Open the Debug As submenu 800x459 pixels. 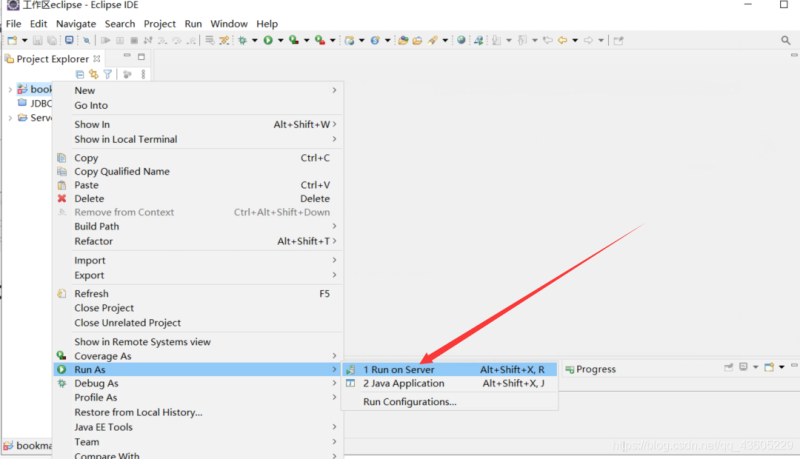pyautogui.click(x=198, y=384)
